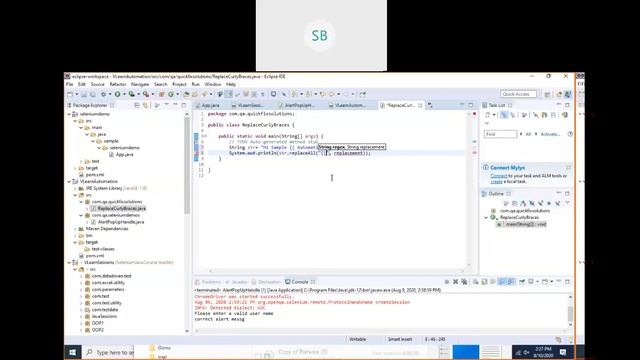Screen dimensions: 640x360
Task: Open Show List of hidden editor tabs
Action: [x=430, y=105]
